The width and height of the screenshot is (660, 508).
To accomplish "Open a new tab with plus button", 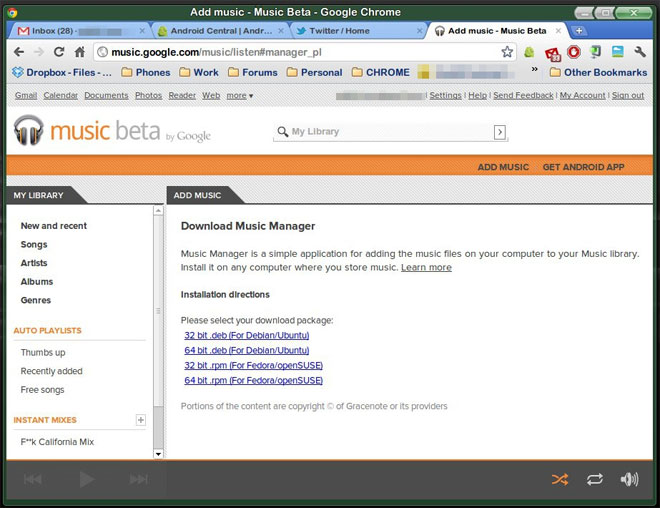I will pos(579,31).
